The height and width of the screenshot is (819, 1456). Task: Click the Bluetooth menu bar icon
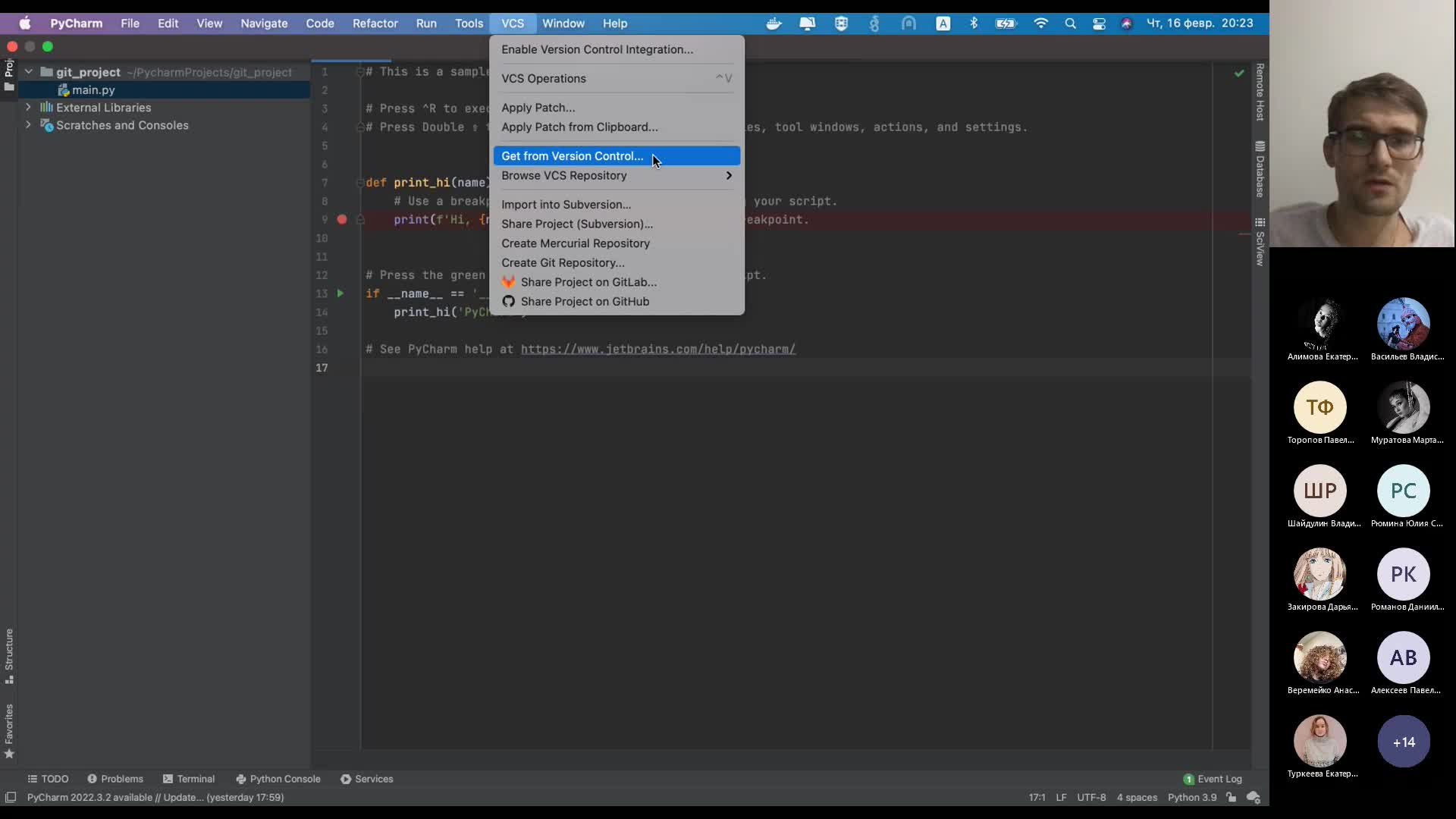point(974,24)
